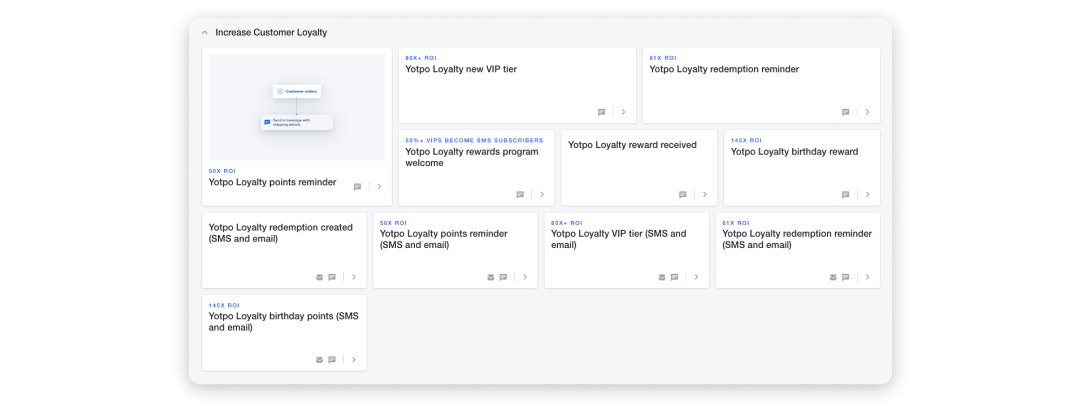This screenshot has width=1080, height=403.
Task: Click email icon on birthday points card
Action: [x=319, y=360]
